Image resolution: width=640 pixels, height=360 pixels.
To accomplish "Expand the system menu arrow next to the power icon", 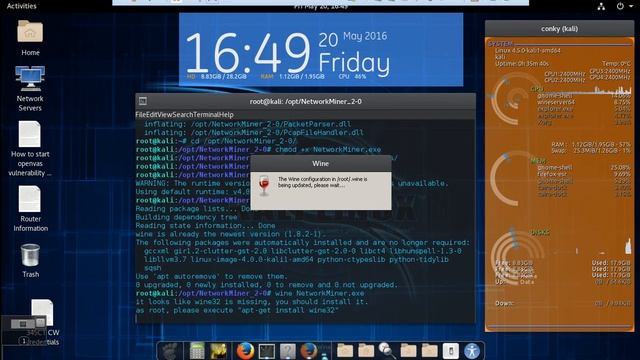I will pyautogui.click(x=631, y=6).
